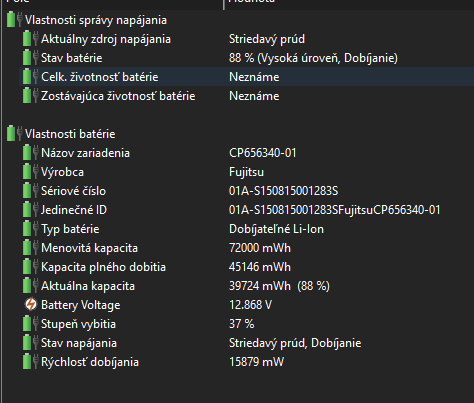
Task: Click the value 45146 mWh
Action: [260, 267]
